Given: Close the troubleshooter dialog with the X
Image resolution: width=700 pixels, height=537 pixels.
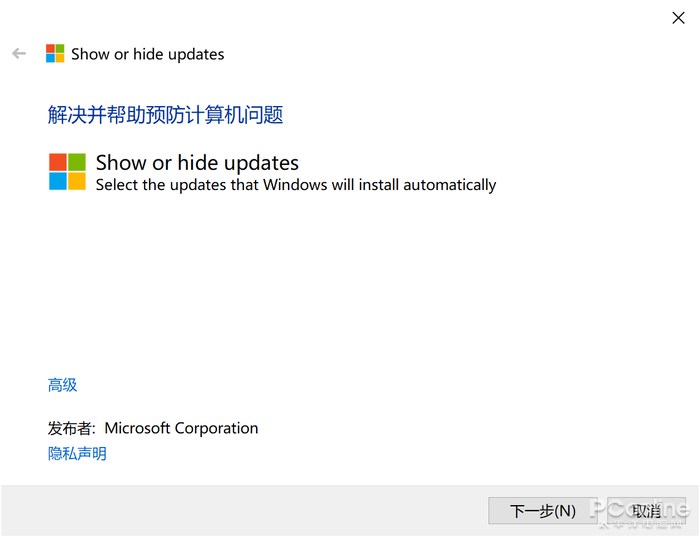Looking at the screenshot, I should click(x=678, y=18).
